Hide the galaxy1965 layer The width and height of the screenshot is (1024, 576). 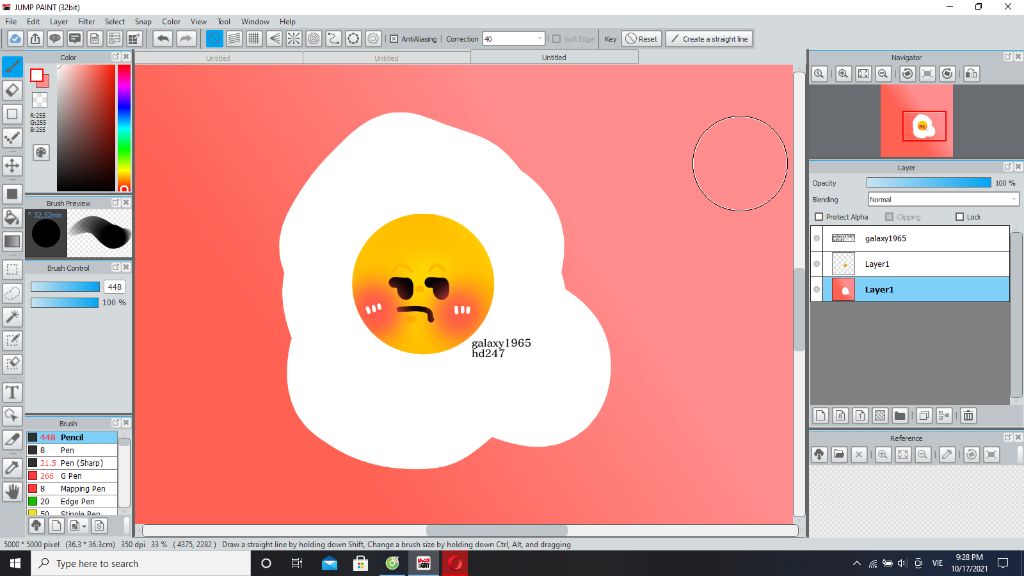coord(817,238)
